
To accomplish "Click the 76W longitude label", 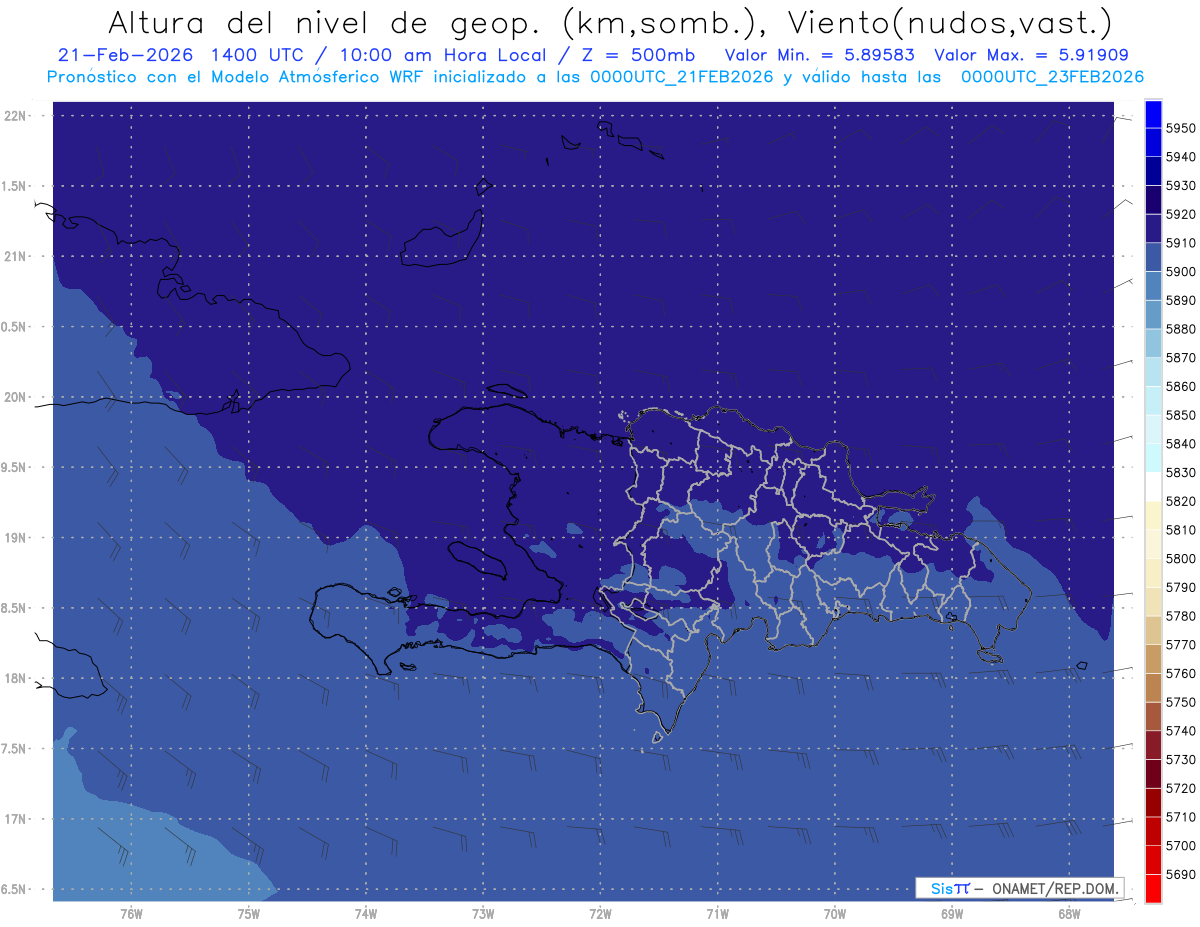I will (131, 914).
